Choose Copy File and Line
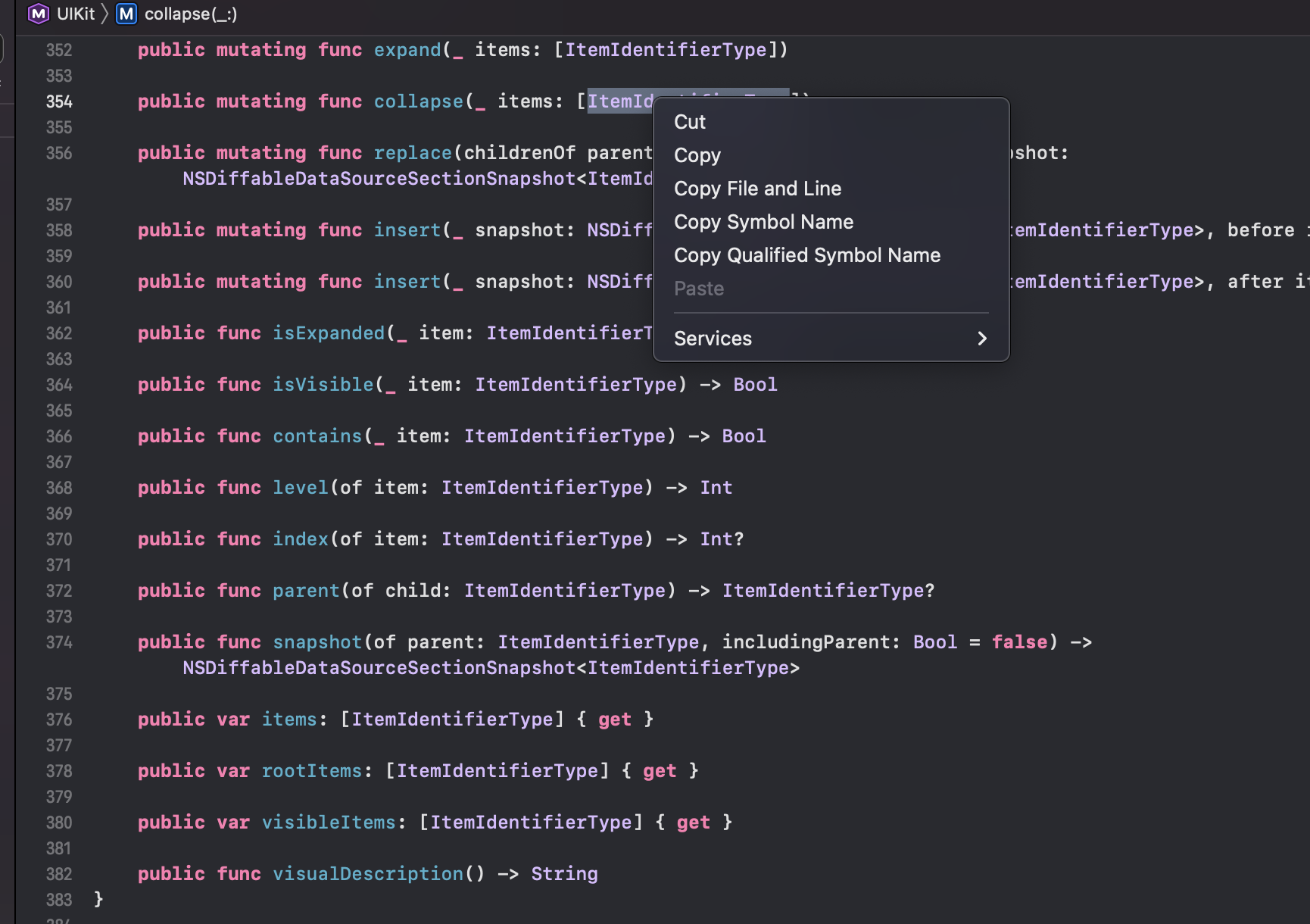The height and width of the screenshot is (924, 1310). tap(757, 189)
